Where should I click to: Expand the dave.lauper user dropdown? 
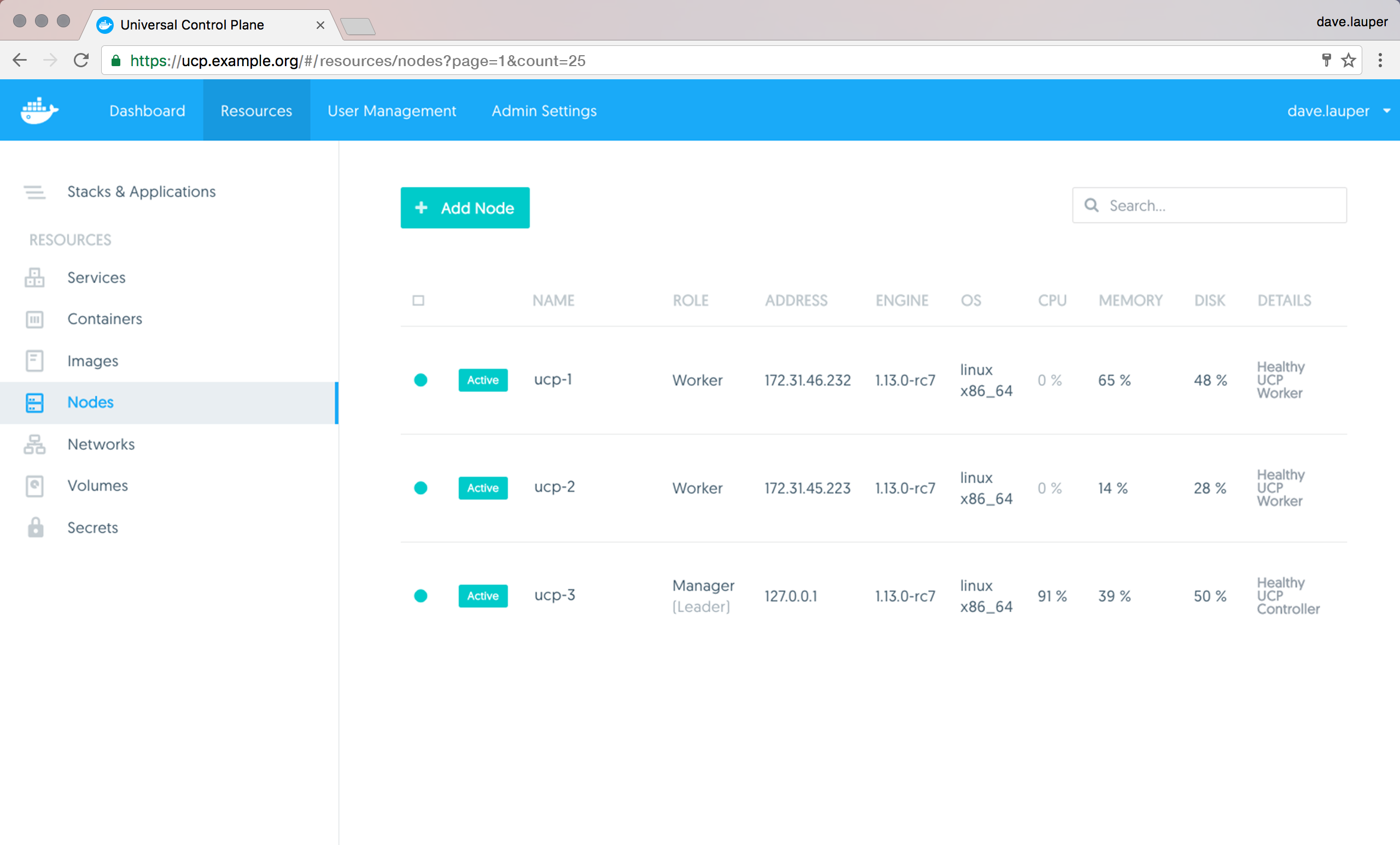(x=1387, y=111)
